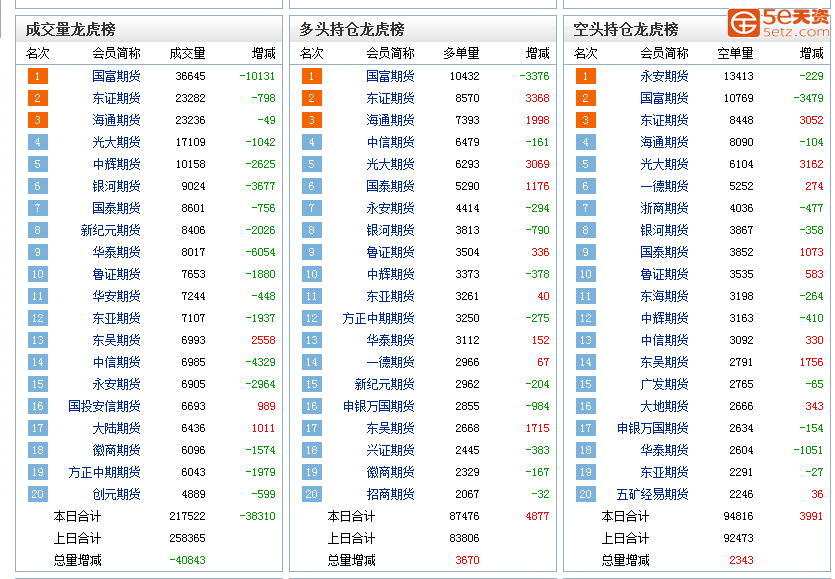Open the 国投安信期货 member link

104,406
